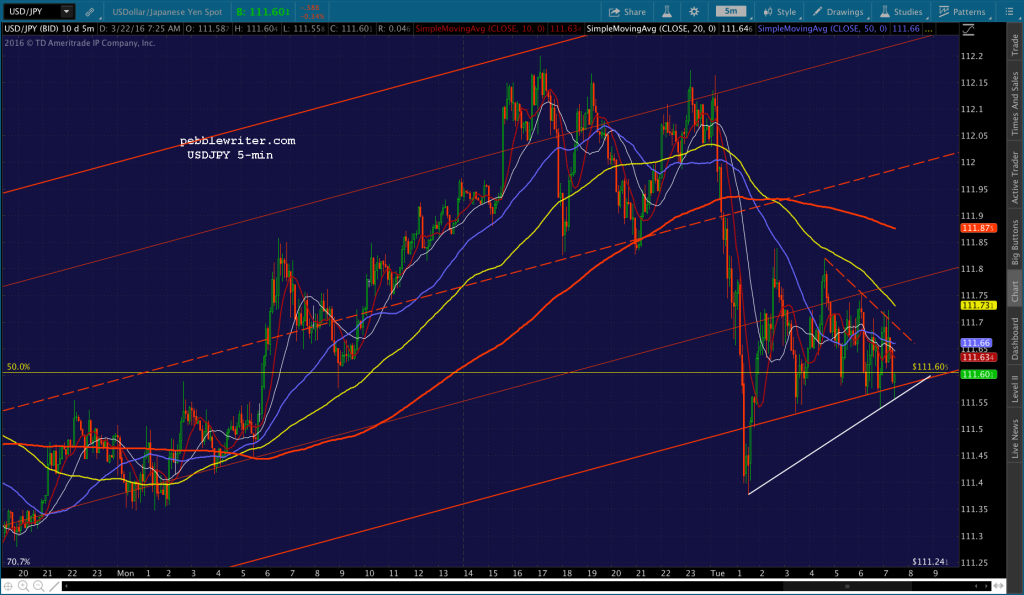The image size is (1024, 595).
Task: Select the Active Trader sidebar tab
Action: pos(1015,178)
